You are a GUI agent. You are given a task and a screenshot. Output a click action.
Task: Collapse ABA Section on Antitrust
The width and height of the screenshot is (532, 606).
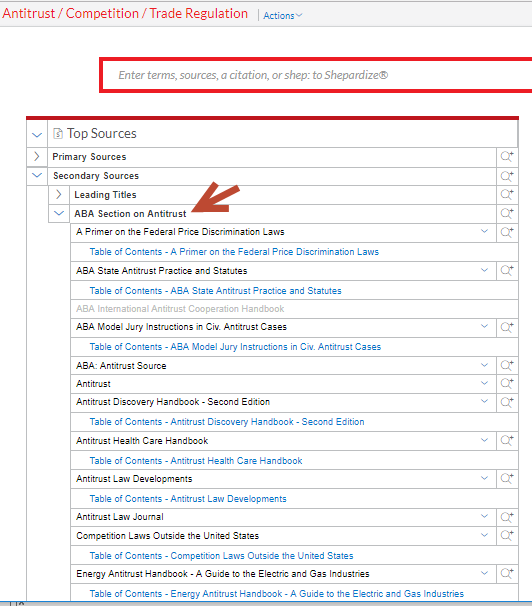click(x=59, y=213)
